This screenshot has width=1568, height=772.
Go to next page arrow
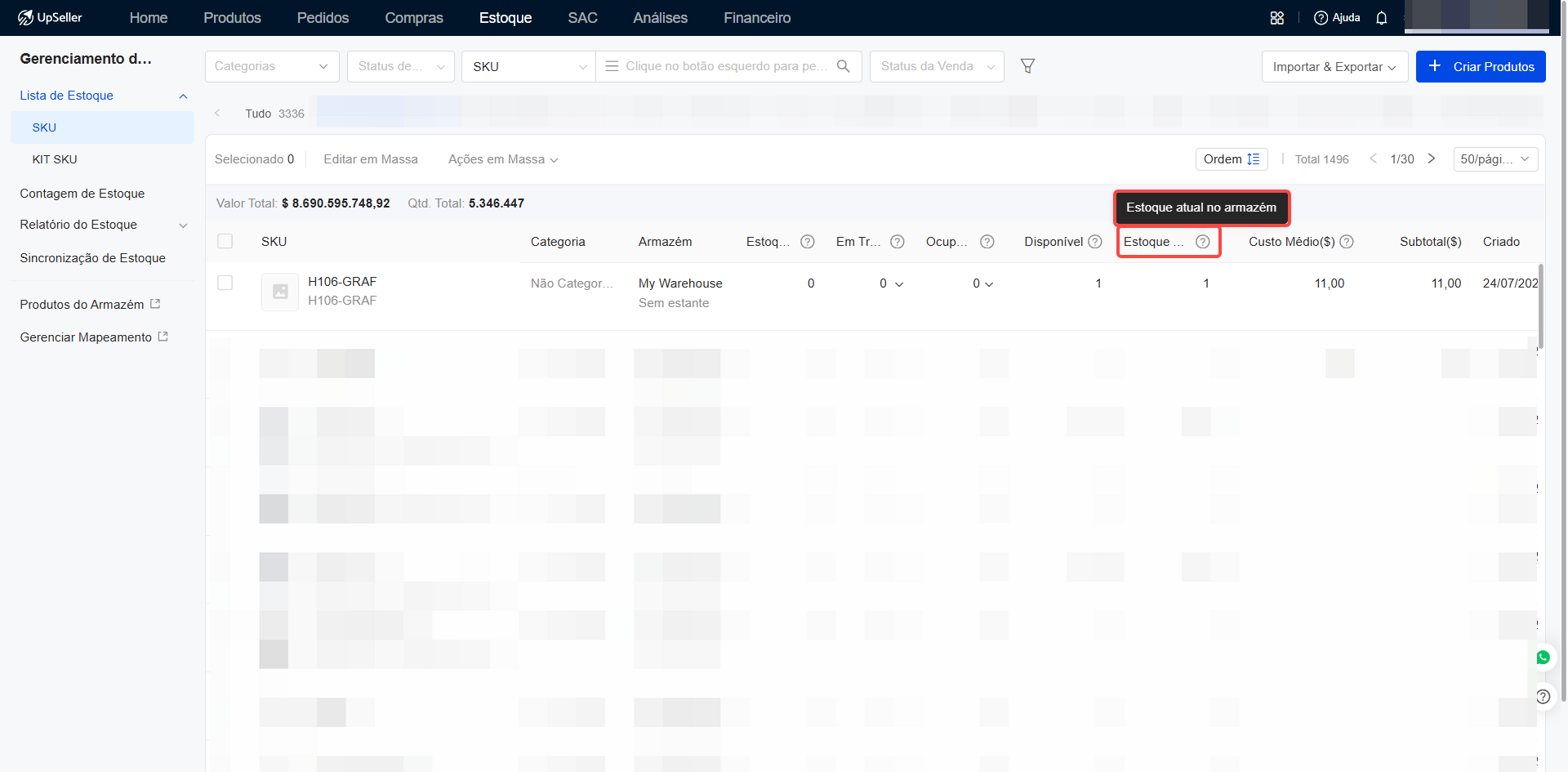(1432, 158)
